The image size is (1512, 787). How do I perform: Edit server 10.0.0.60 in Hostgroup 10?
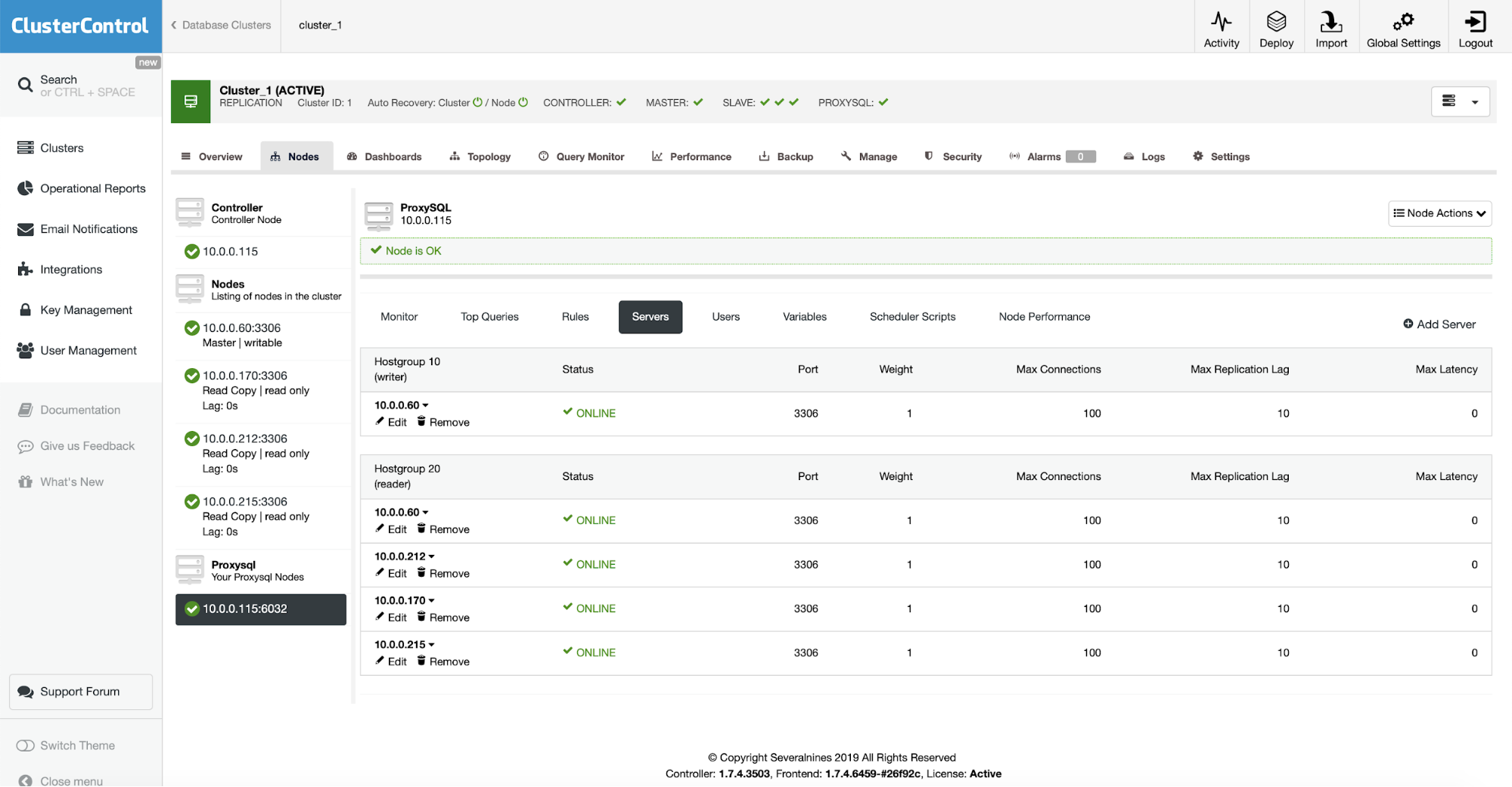[391, 422]
